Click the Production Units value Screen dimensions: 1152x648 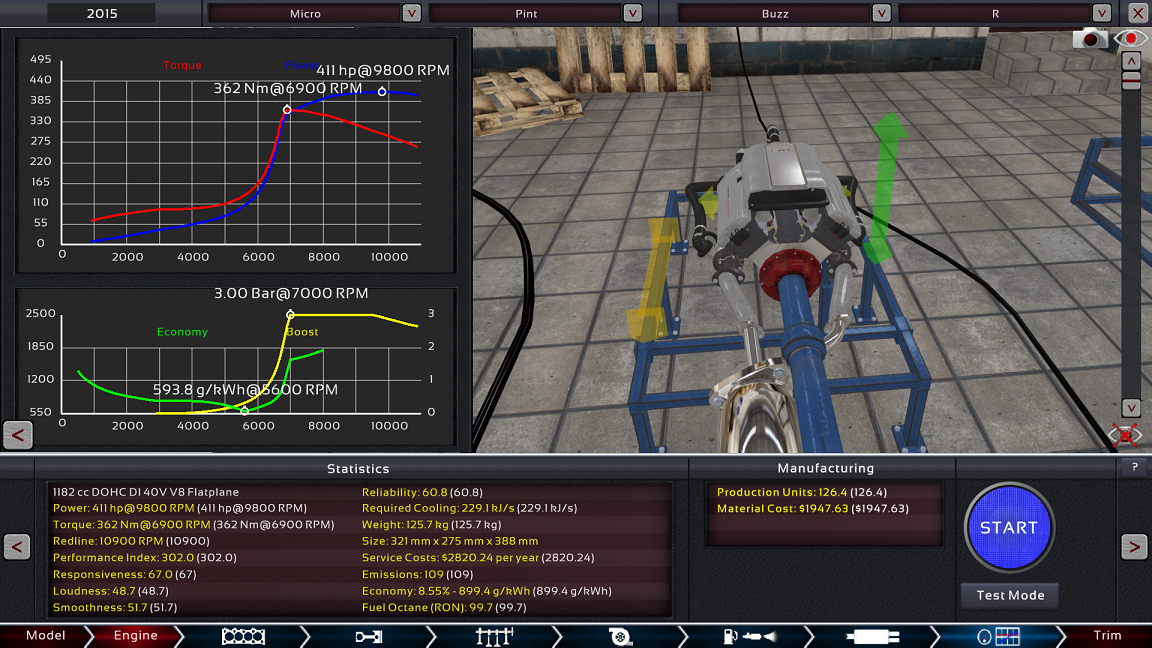(x=802, y=492)
